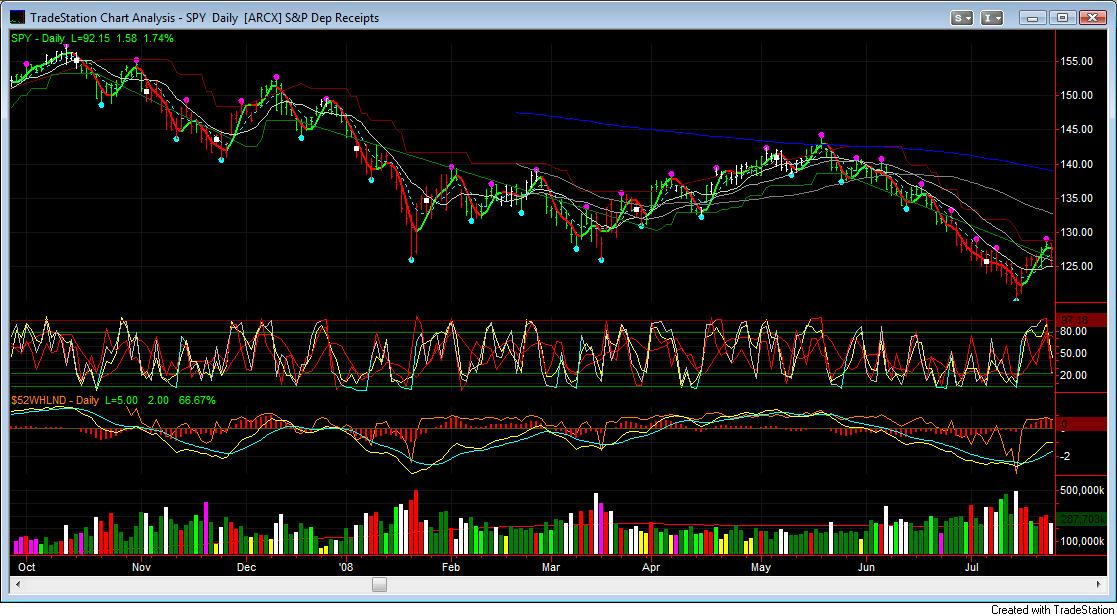
Task: Maximize the Chart Analysis window
Action: [1062, 18]
